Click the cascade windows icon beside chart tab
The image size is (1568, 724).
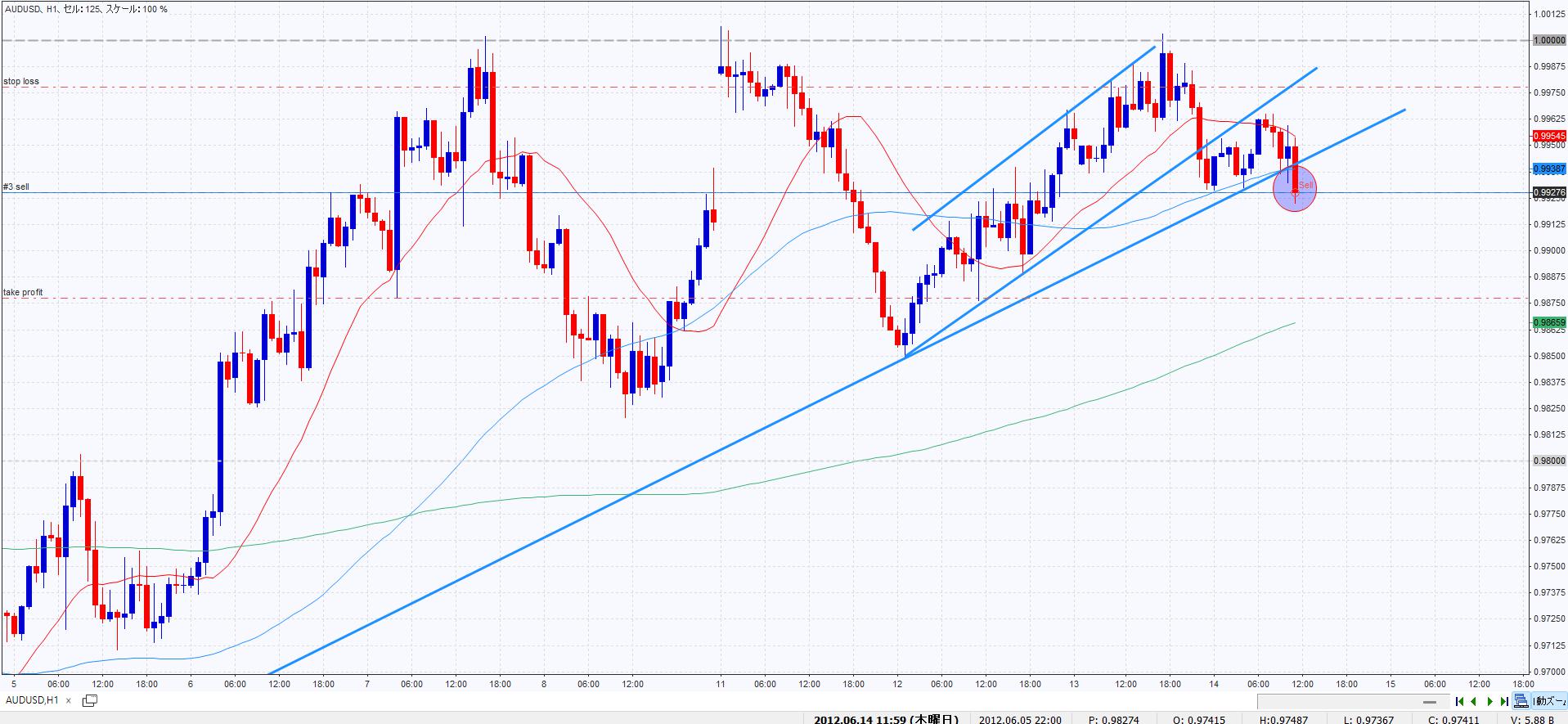(90, 700)
